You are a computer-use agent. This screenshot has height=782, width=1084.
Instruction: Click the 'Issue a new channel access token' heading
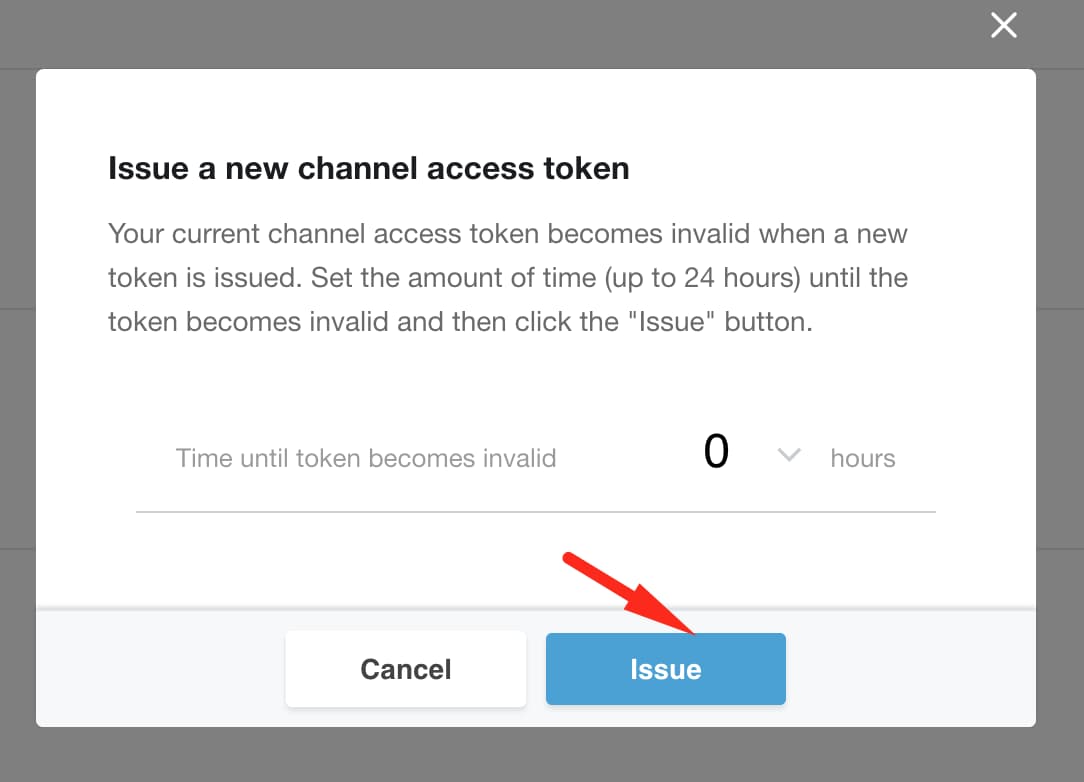[x=368, y=168]
